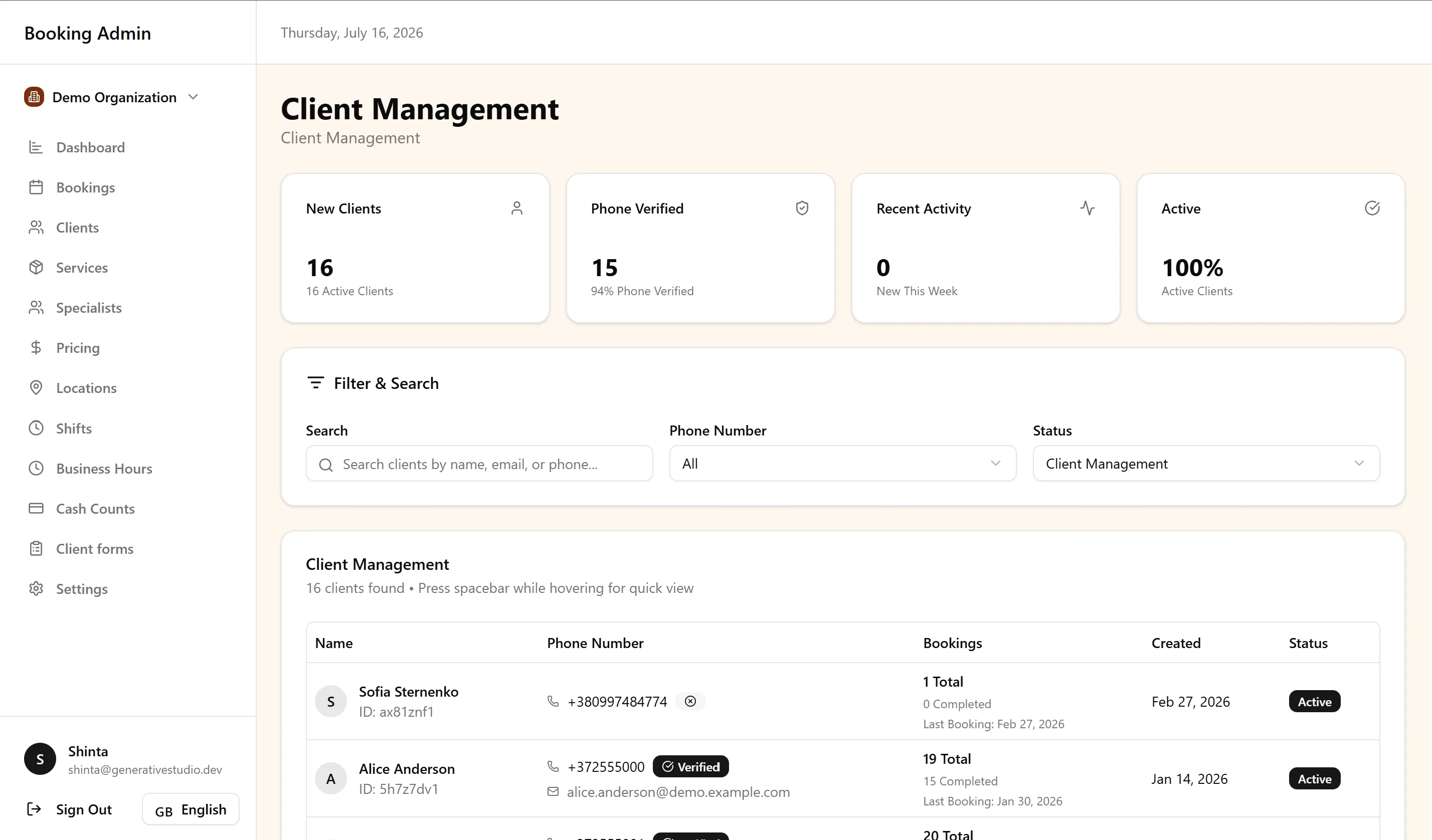The height and width of the screenshot is (840, 1432).
Task: Click the Demo Organization building icon
Action: 34,97
